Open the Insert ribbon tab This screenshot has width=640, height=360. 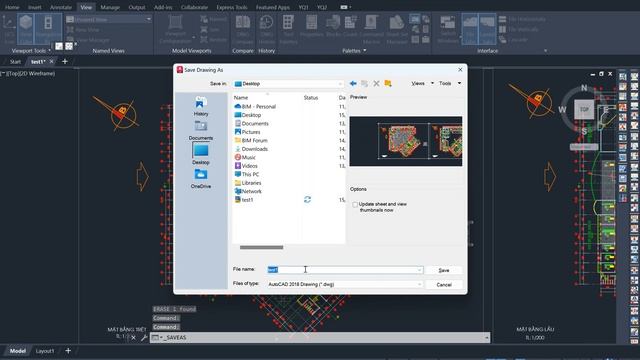click(x=35, y=7)
